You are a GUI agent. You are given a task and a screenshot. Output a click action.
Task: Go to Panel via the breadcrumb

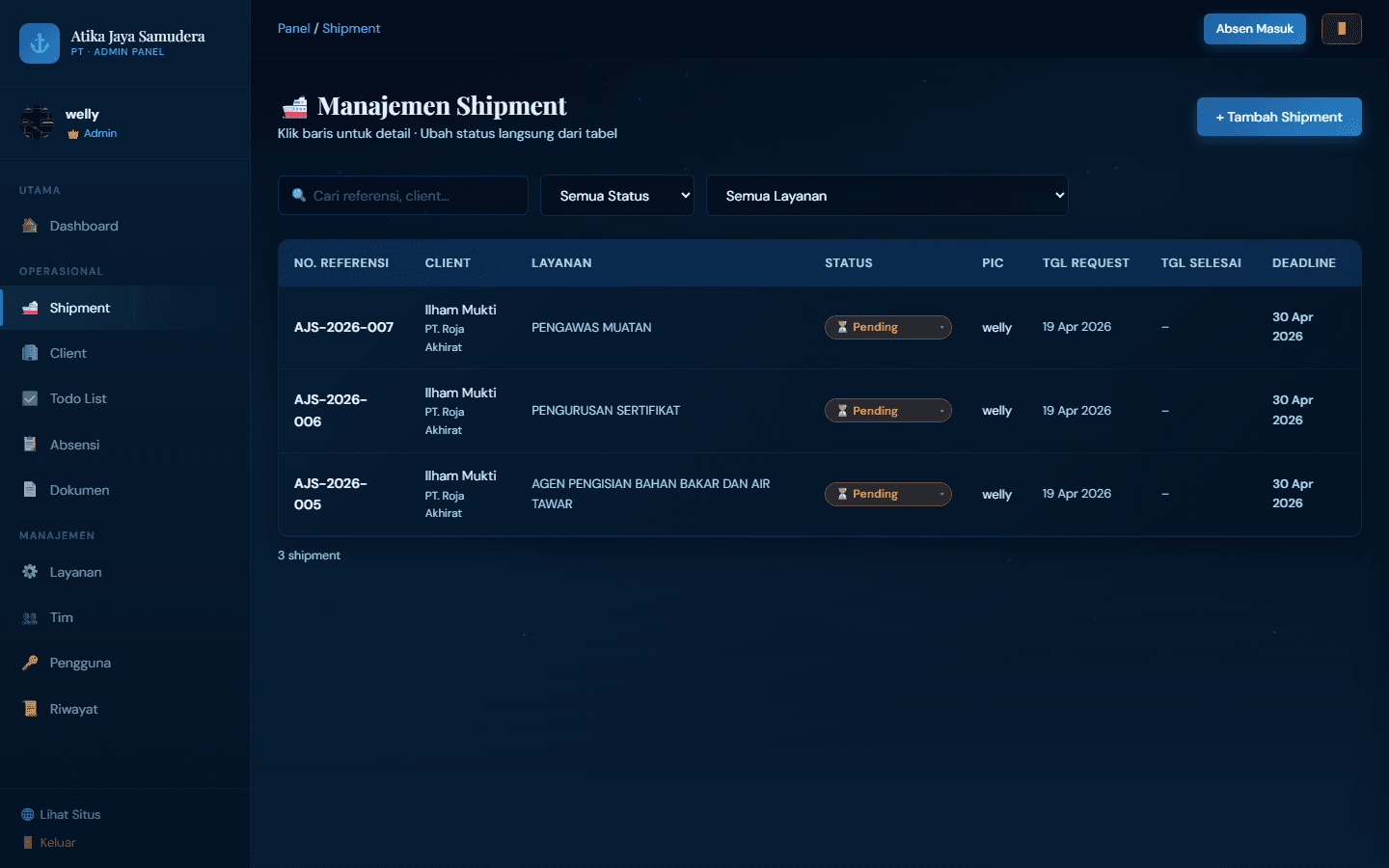293,28
